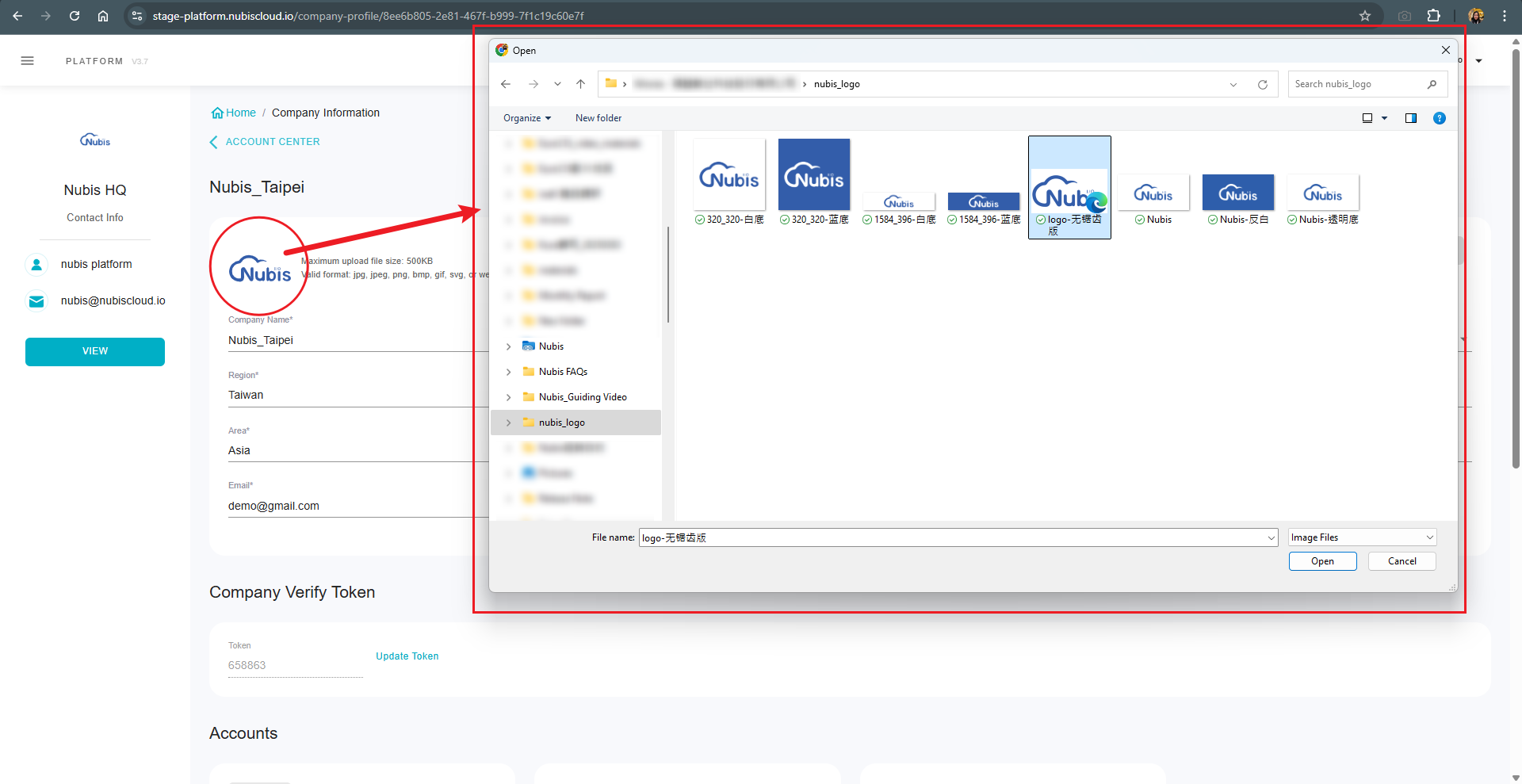The width and height of the screenshot is (1522, 784).
Task: Expand the Nubis folder in tree
Action: tap(509, 346)
